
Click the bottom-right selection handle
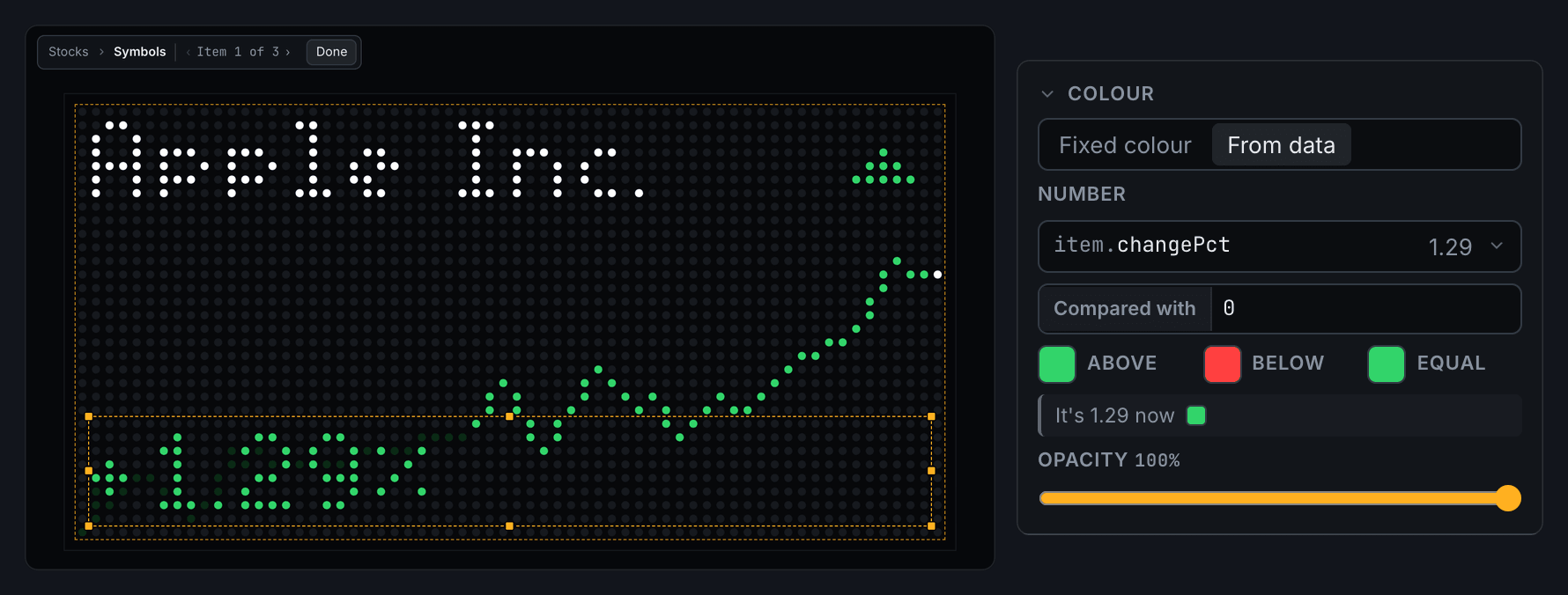click(x=931, y=526)
